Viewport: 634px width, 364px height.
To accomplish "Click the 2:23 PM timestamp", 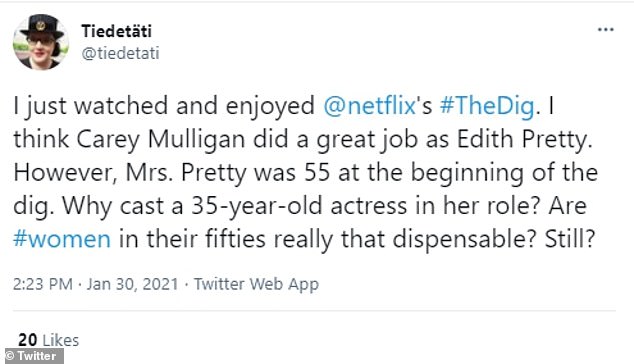I will 43,284.
